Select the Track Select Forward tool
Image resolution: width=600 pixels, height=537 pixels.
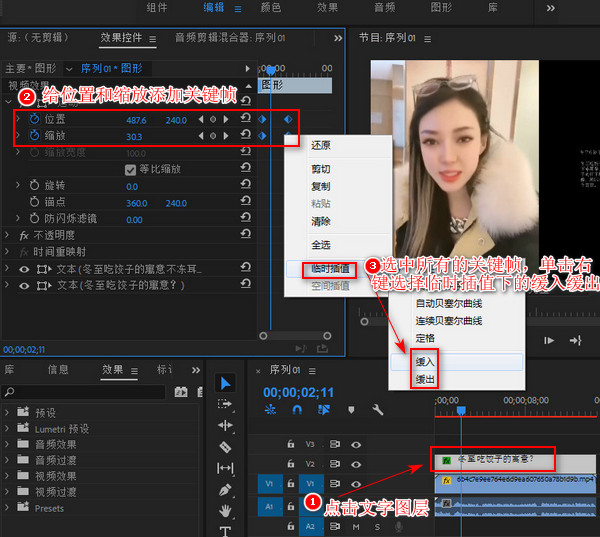click(x=225, y=404)
